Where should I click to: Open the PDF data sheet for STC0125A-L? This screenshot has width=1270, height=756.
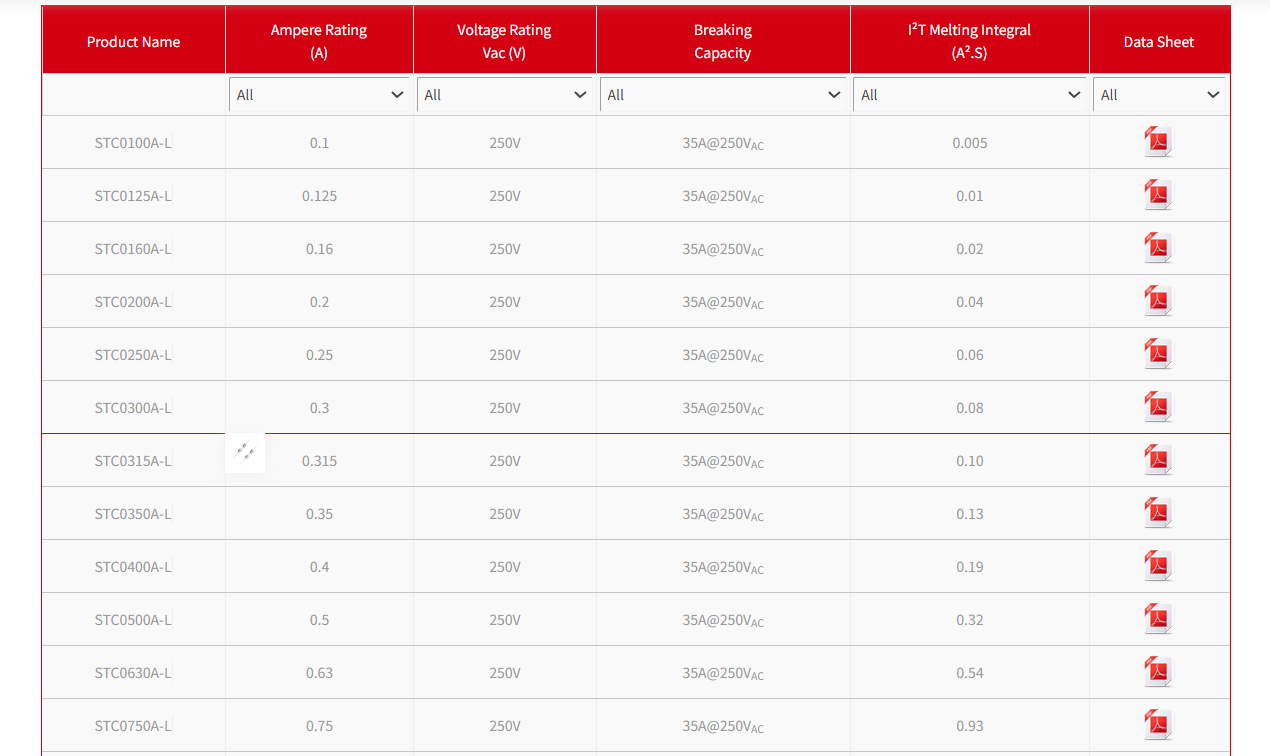pyautogui.click(x=1158, y=195)
